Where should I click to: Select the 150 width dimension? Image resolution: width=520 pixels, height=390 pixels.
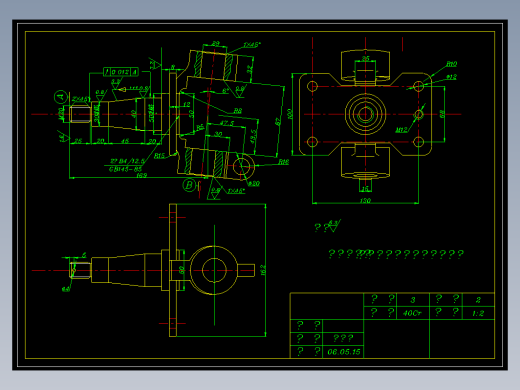(365, 201)
